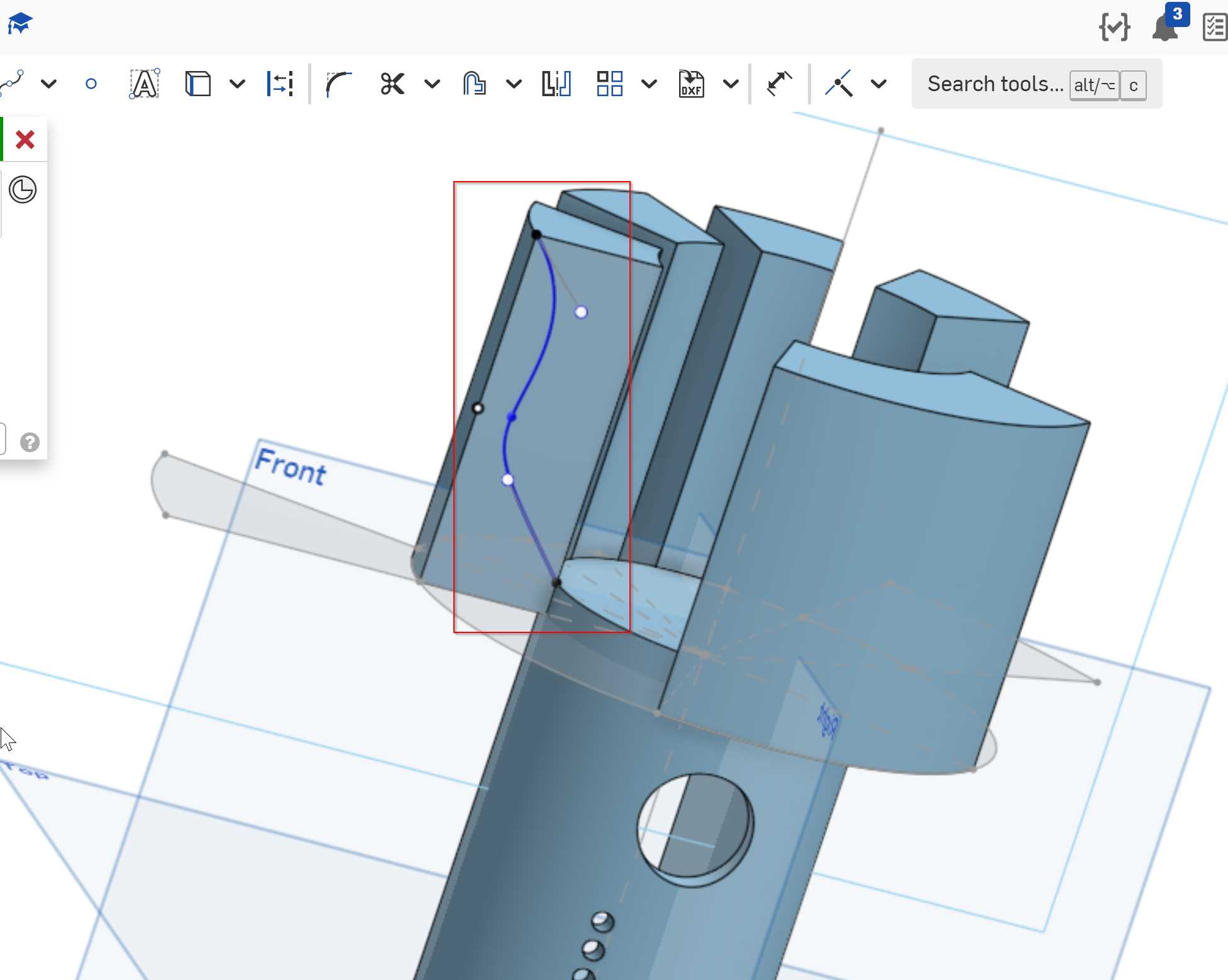Expand the pattern tool dropdown arrow
The height and width of the screenshot is (980, 1228).
coord(649,84)
